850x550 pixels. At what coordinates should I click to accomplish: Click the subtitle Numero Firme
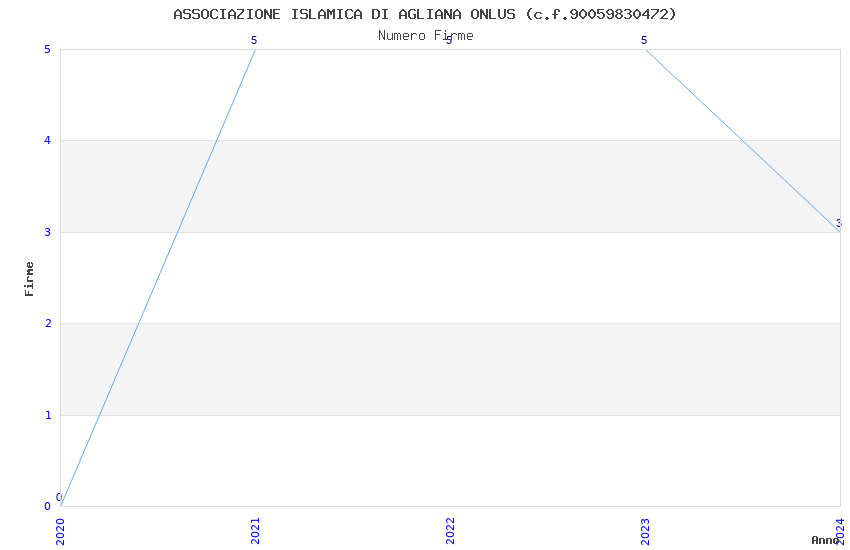(426, 36)
